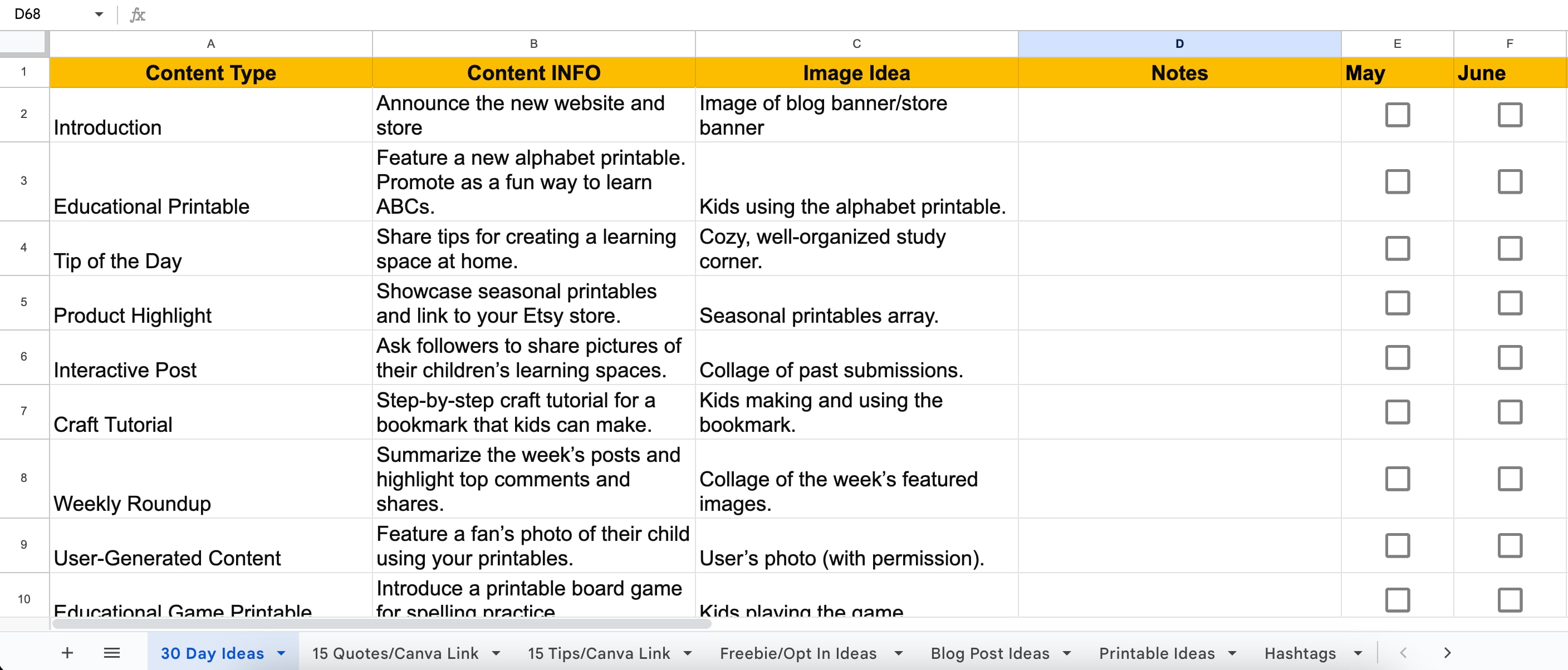Viewport: 1568px width, 670px height.
Task: Check June box for Weekly Roundup row
Action: (1510, 479)
